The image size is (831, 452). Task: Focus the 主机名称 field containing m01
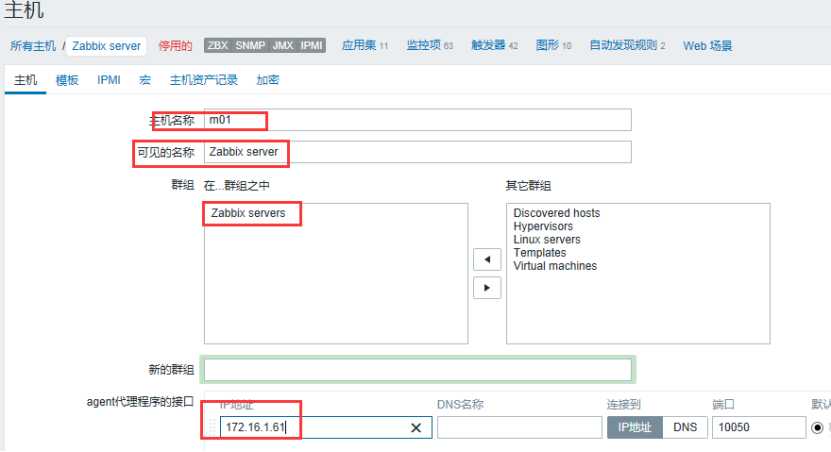coord(418,120)
